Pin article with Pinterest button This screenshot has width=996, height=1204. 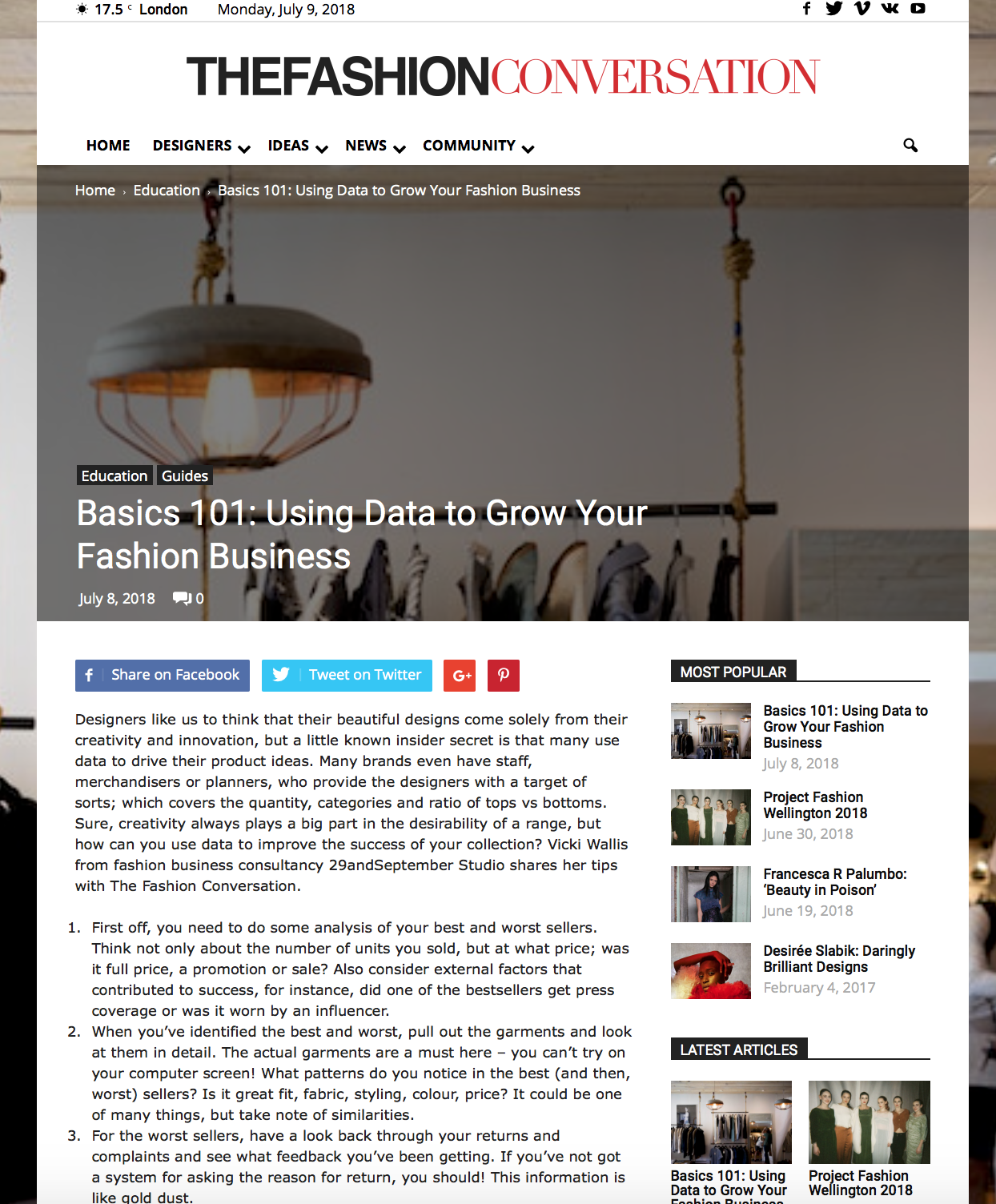[504, 676]
